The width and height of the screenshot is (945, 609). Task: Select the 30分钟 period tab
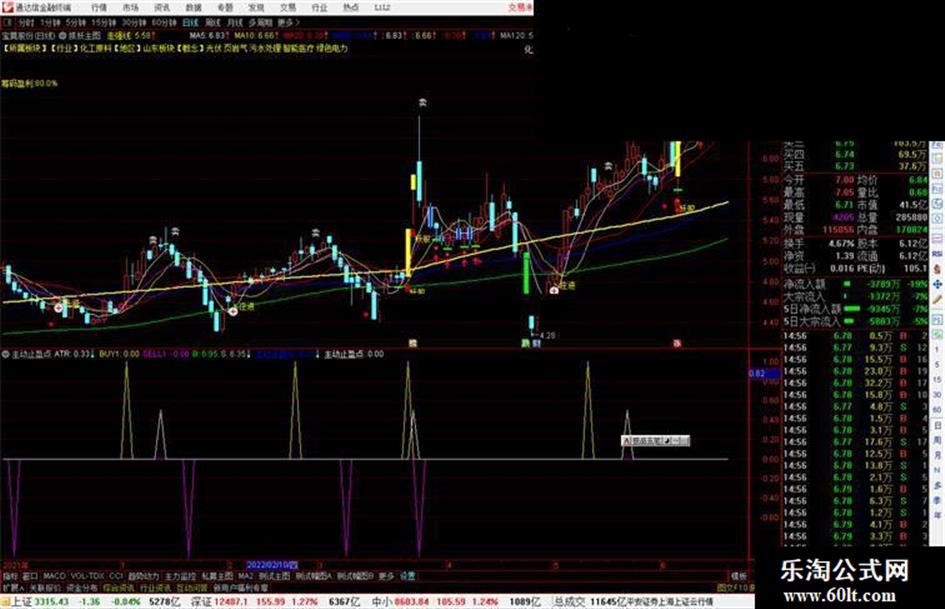(133, 22)
